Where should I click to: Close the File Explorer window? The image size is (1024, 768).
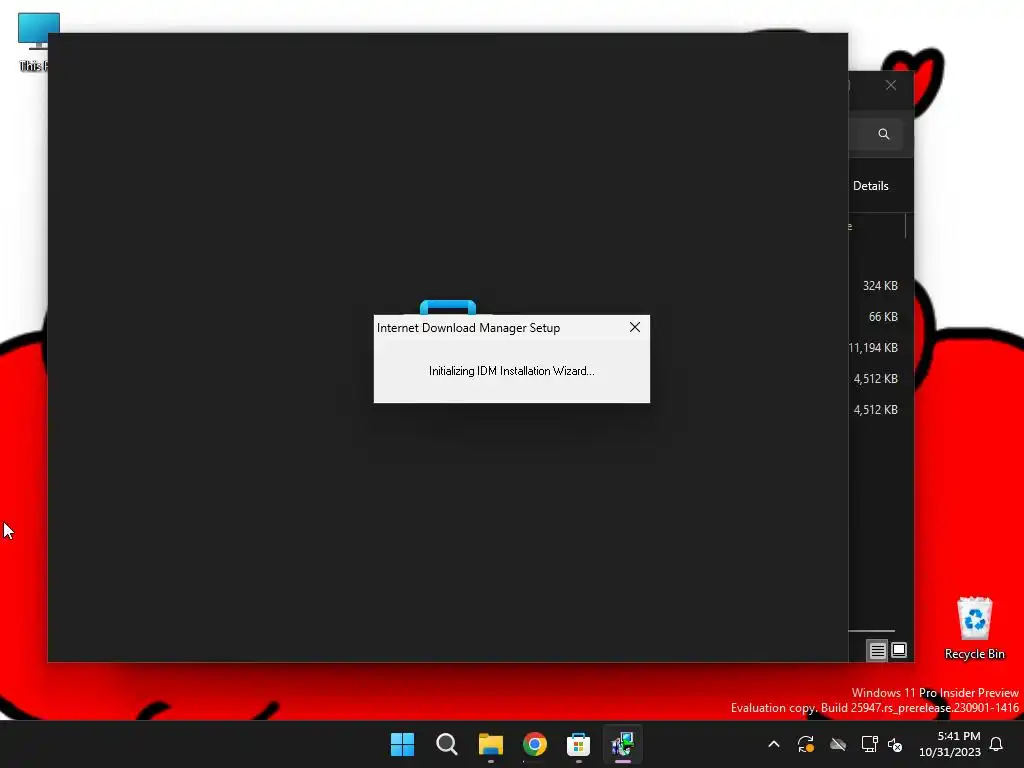coord(891,86)
